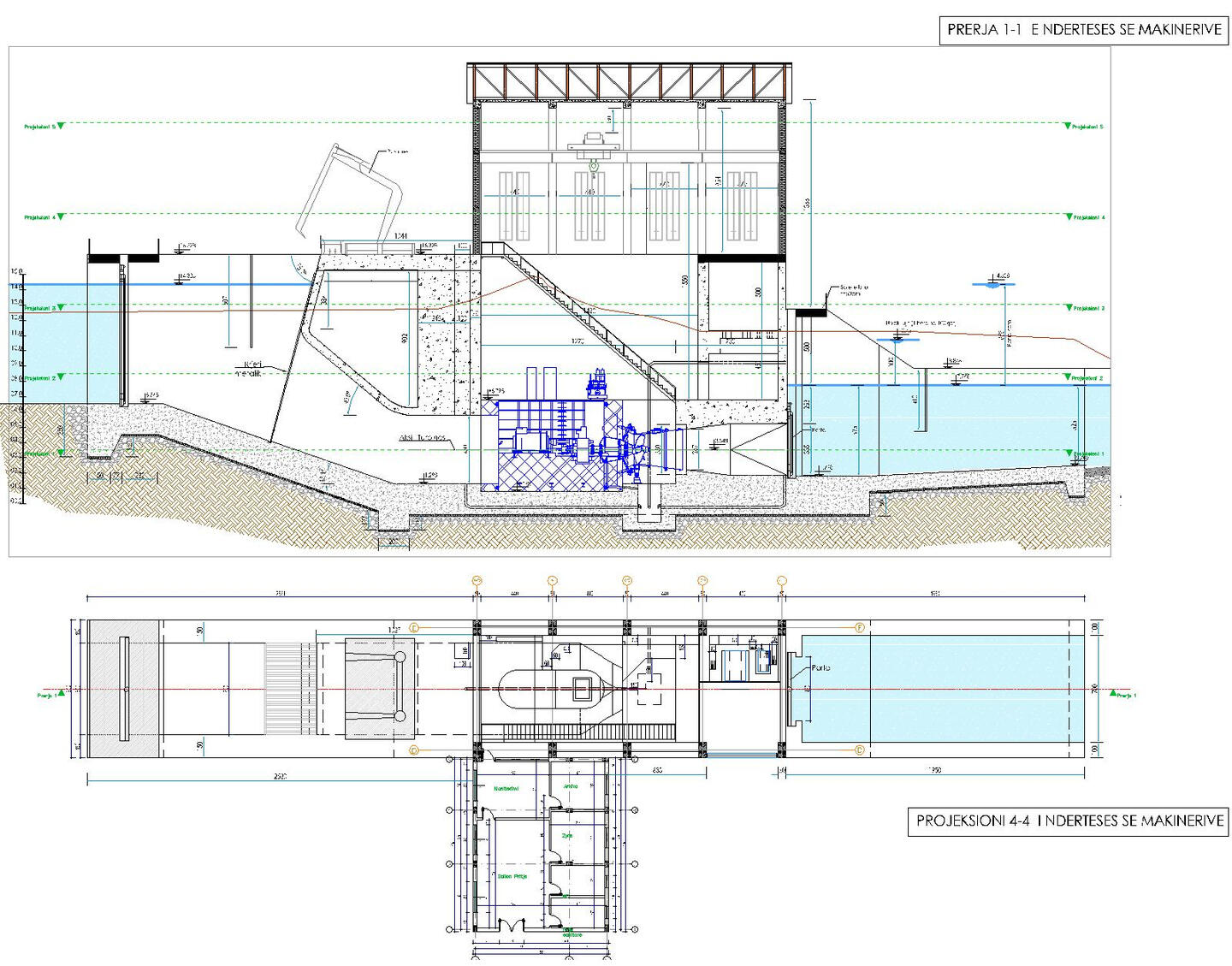
Task: Click the 'PRERJA 1-1 E NDERTESES SE MAKINERIVE' title box
Action: (x=1083, y=30)
